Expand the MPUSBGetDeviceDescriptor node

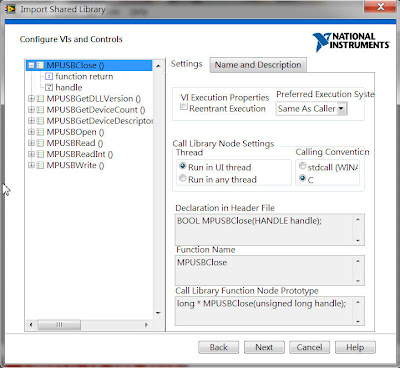coord(31,121)
